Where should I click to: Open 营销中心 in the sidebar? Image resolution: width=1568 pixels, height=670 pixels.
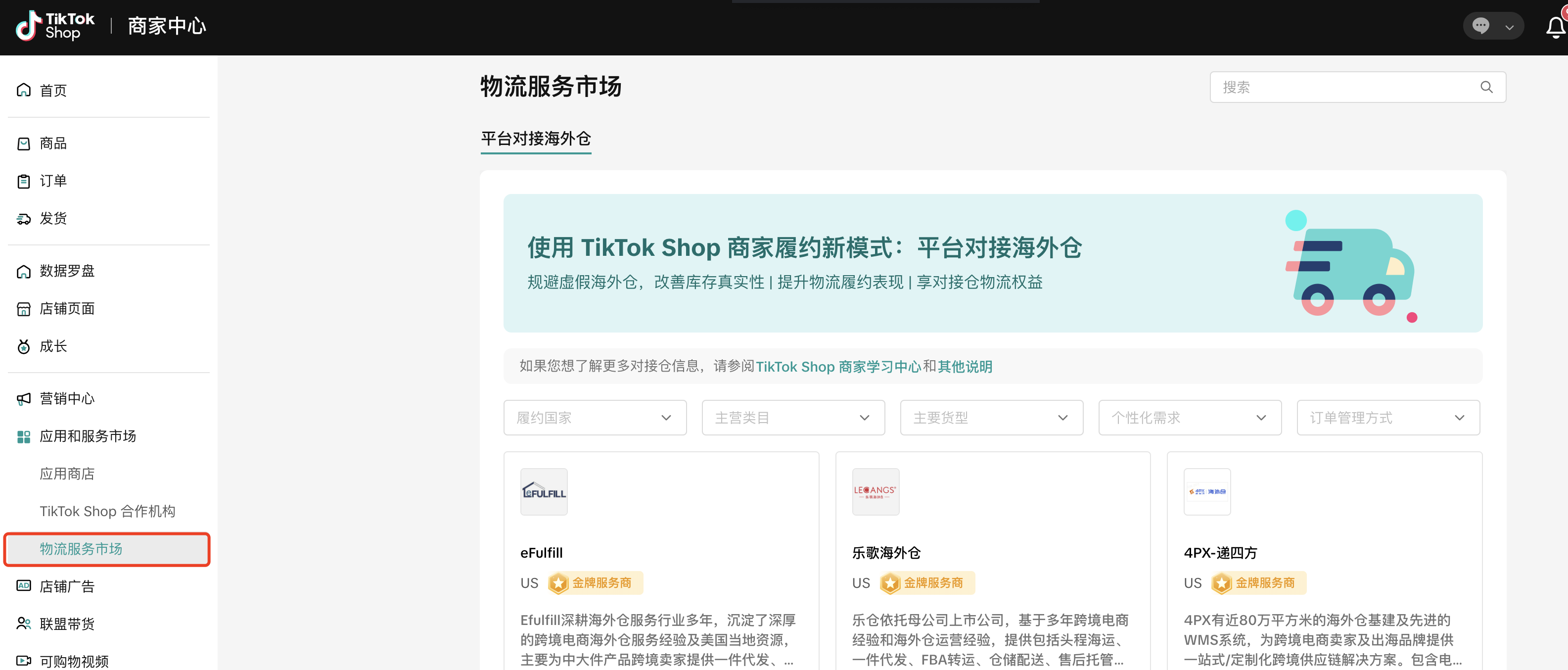[67, 398]
